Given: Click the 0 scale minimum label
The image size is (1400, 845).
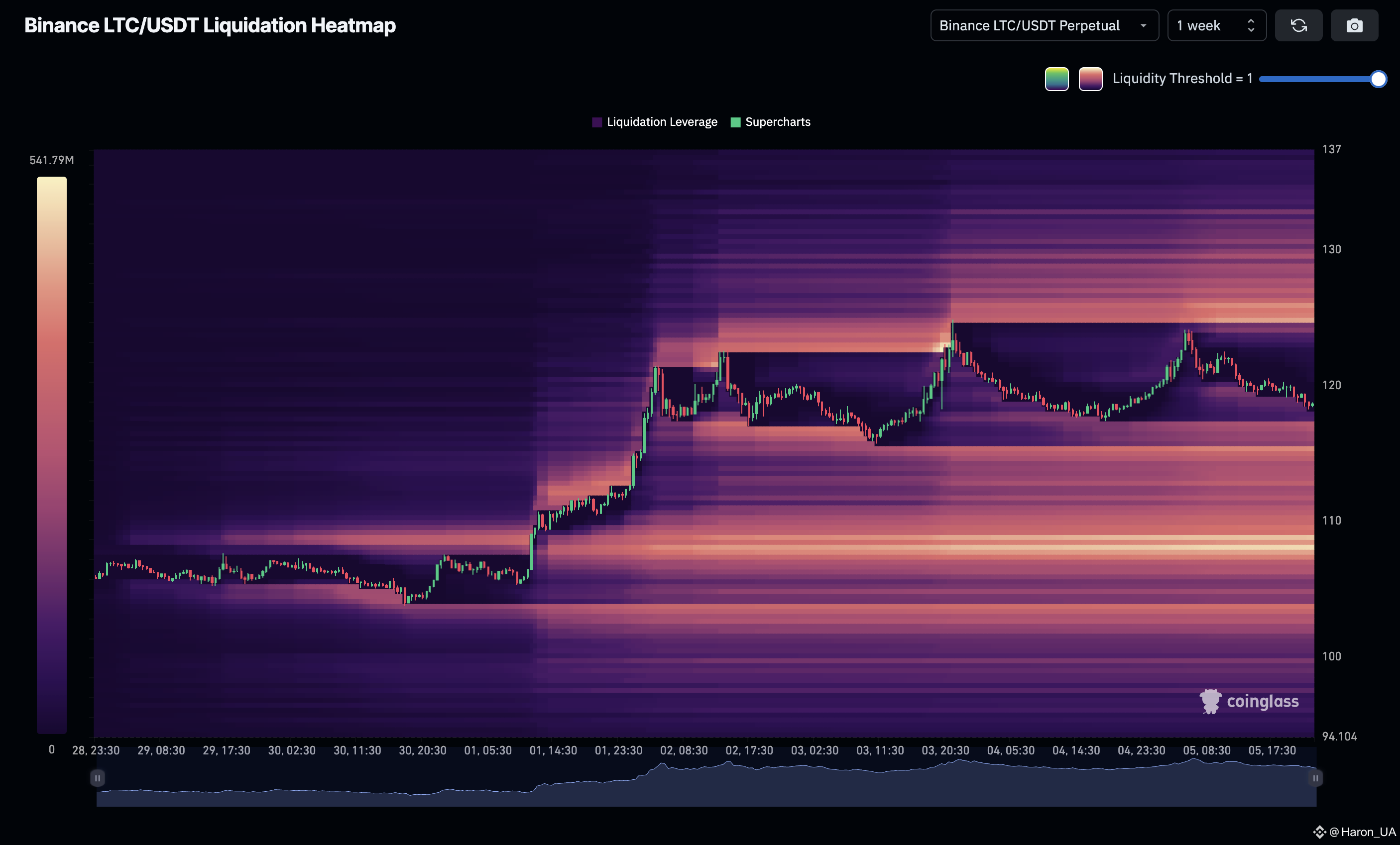Looking at the screenshot, I should [52, 749].
